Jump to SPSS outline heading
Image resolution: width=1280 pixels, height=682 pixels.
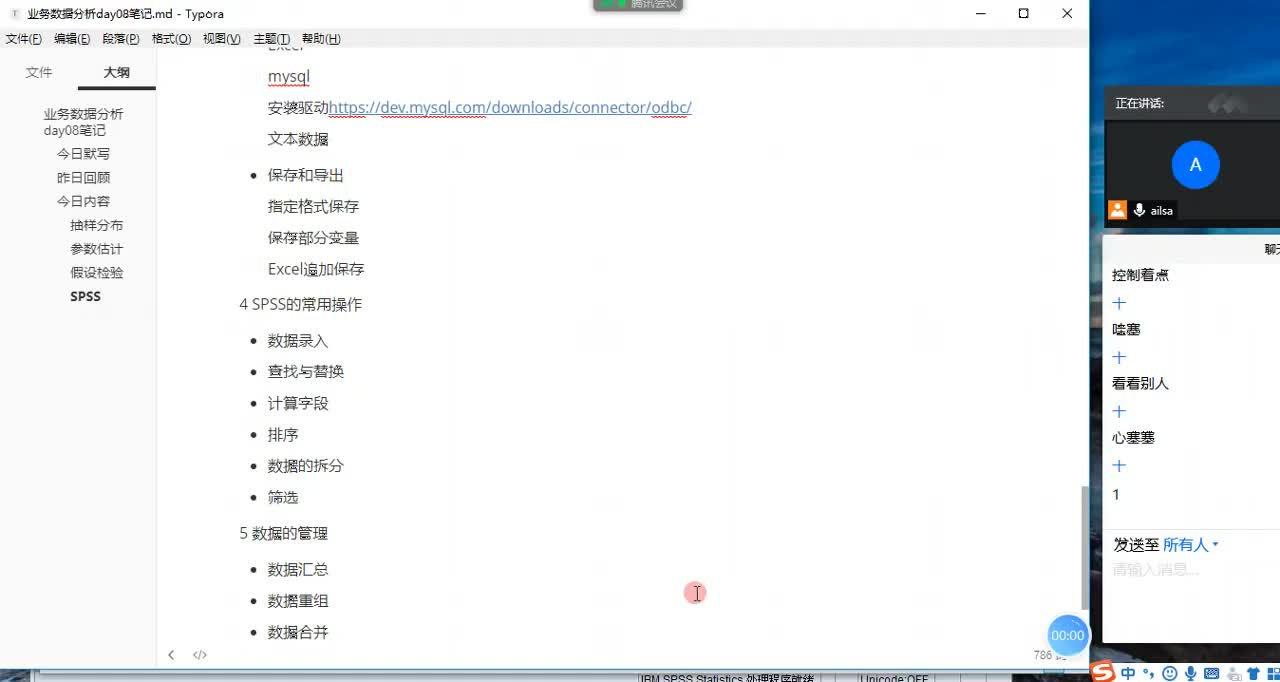click(85, 297)
